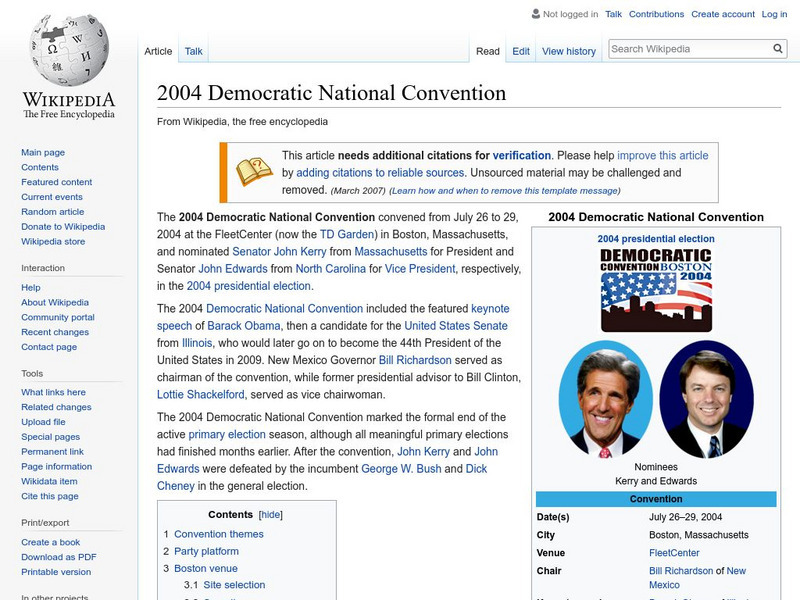800x600 pixels.
Task: Open the View history tab
Action: pos(569,51)
